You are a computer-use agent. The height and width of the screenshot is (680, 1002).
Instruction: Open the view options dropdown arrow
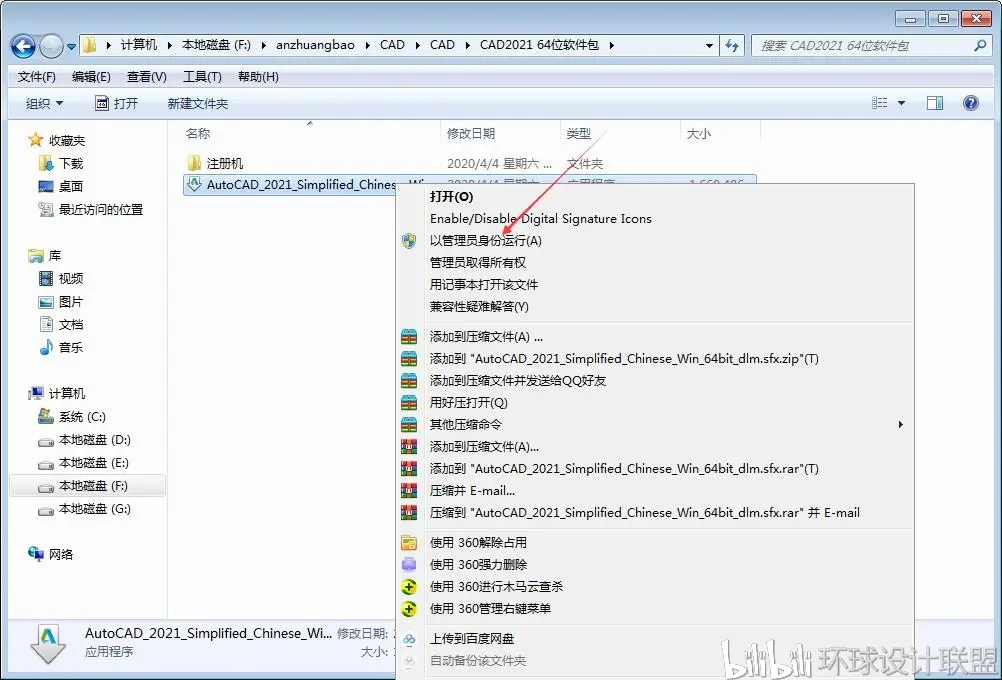[x=902, y=103]
